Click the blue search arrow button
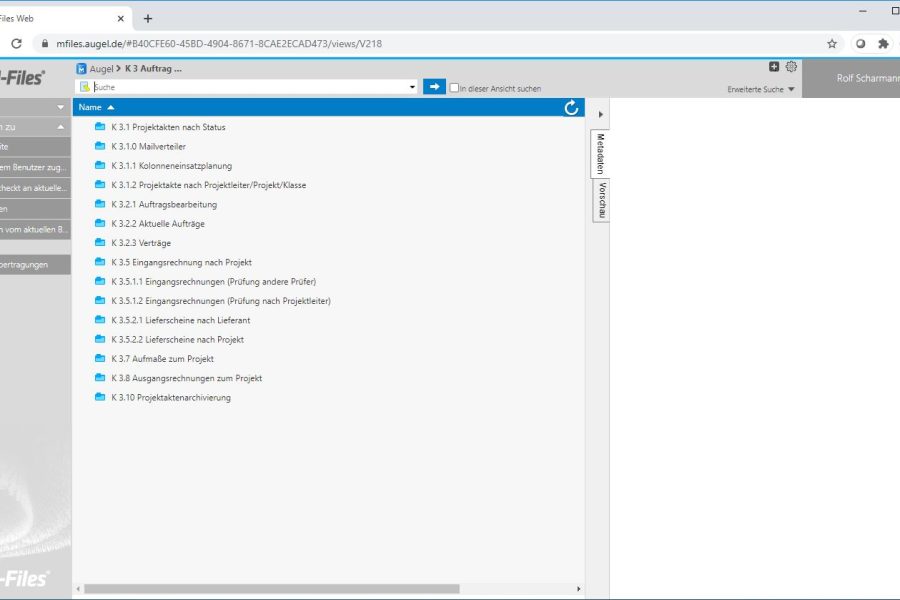Viewport: 900px width, 600px height. pyautogui.click(x=434, y=87)
